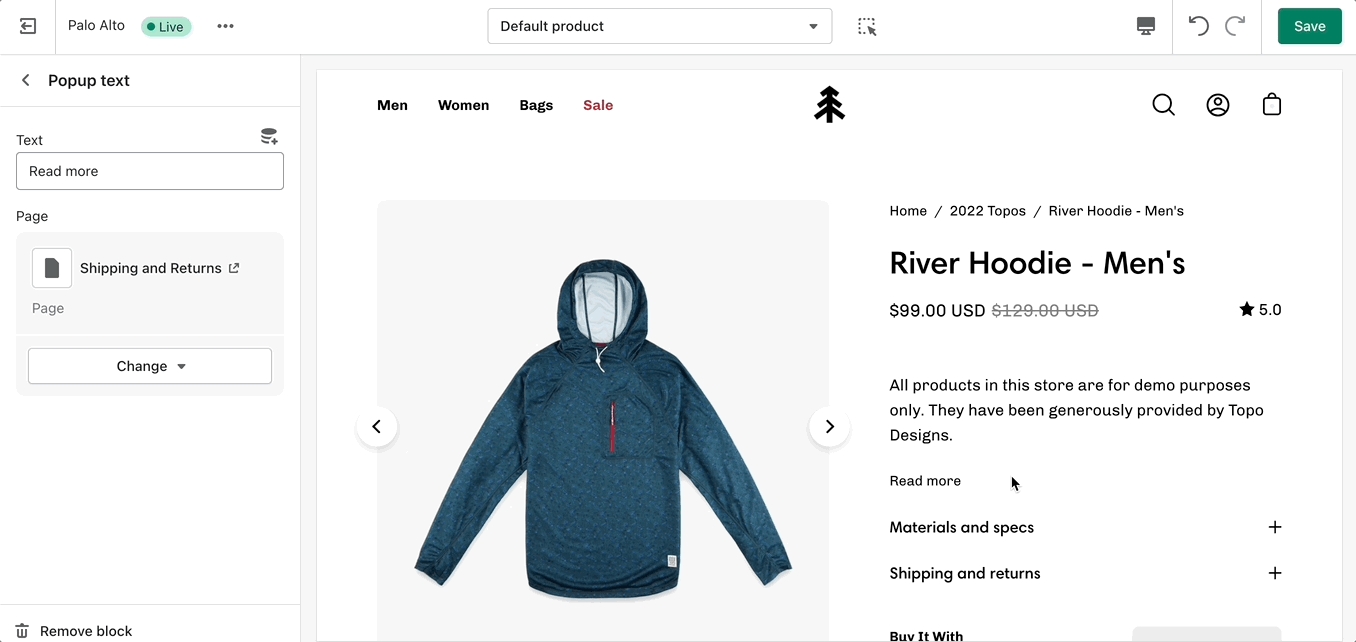Open the three-dot theme actions menu
This screenshot has width=1356, height=642.
(225, 27)
